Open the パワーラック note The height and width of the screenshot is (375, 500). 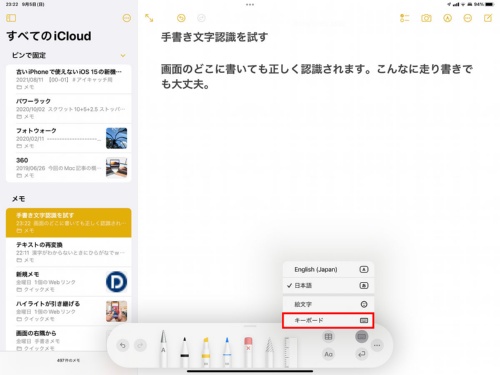(x=69, y=109)
